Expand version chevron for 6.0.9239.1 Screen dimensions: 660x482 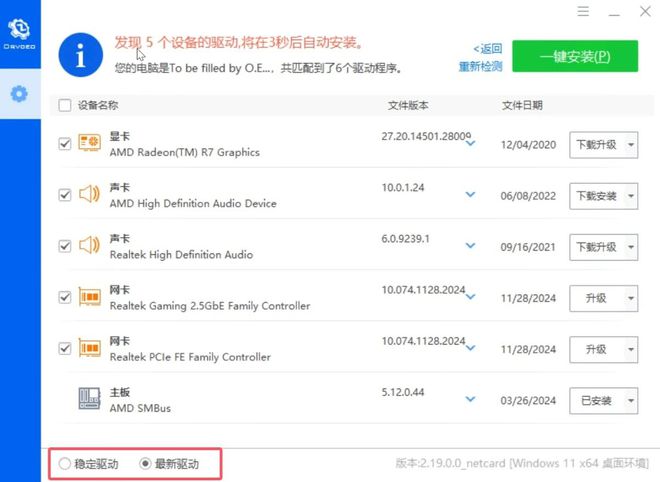click(471, 245)
